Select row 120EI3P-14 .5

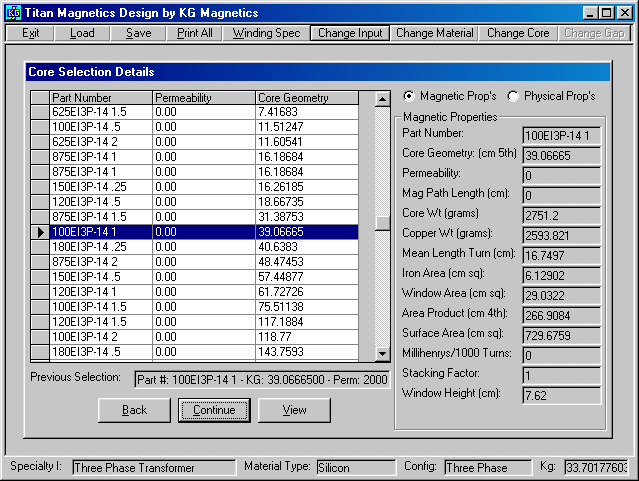[195, 202]
